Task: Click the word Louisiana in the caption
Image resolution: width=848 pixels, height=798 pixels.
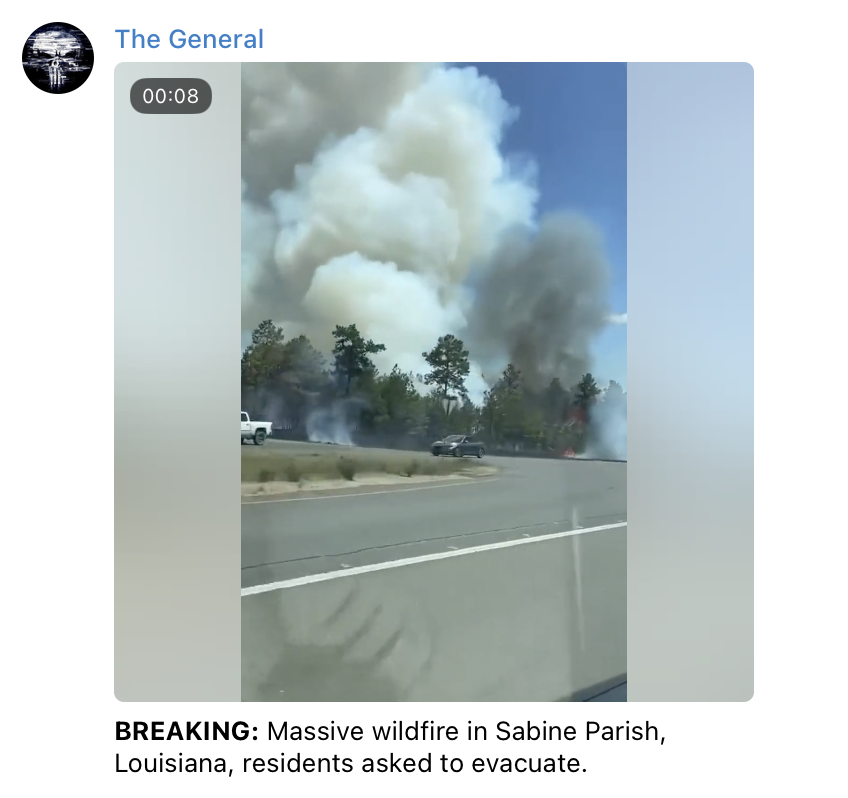Action: [174, 763]
